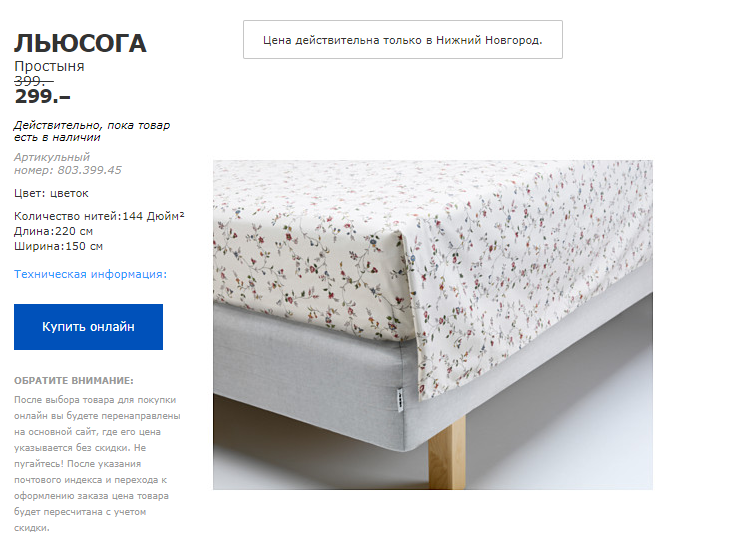Click the article number 803.399.45
The image size is (732, 549).
point(90,170)
